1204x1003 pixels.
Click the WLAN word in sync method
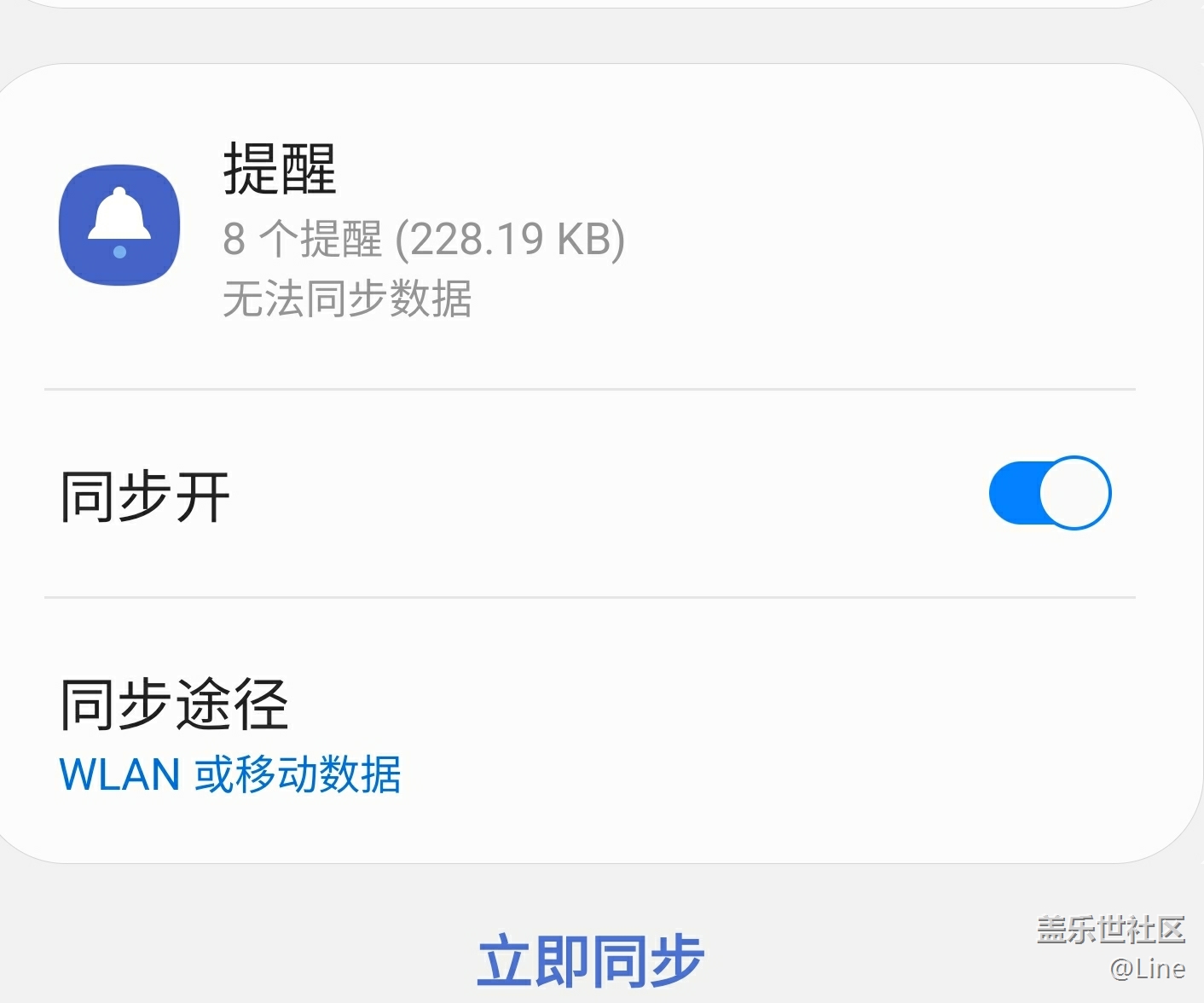(x=119, y=774)
